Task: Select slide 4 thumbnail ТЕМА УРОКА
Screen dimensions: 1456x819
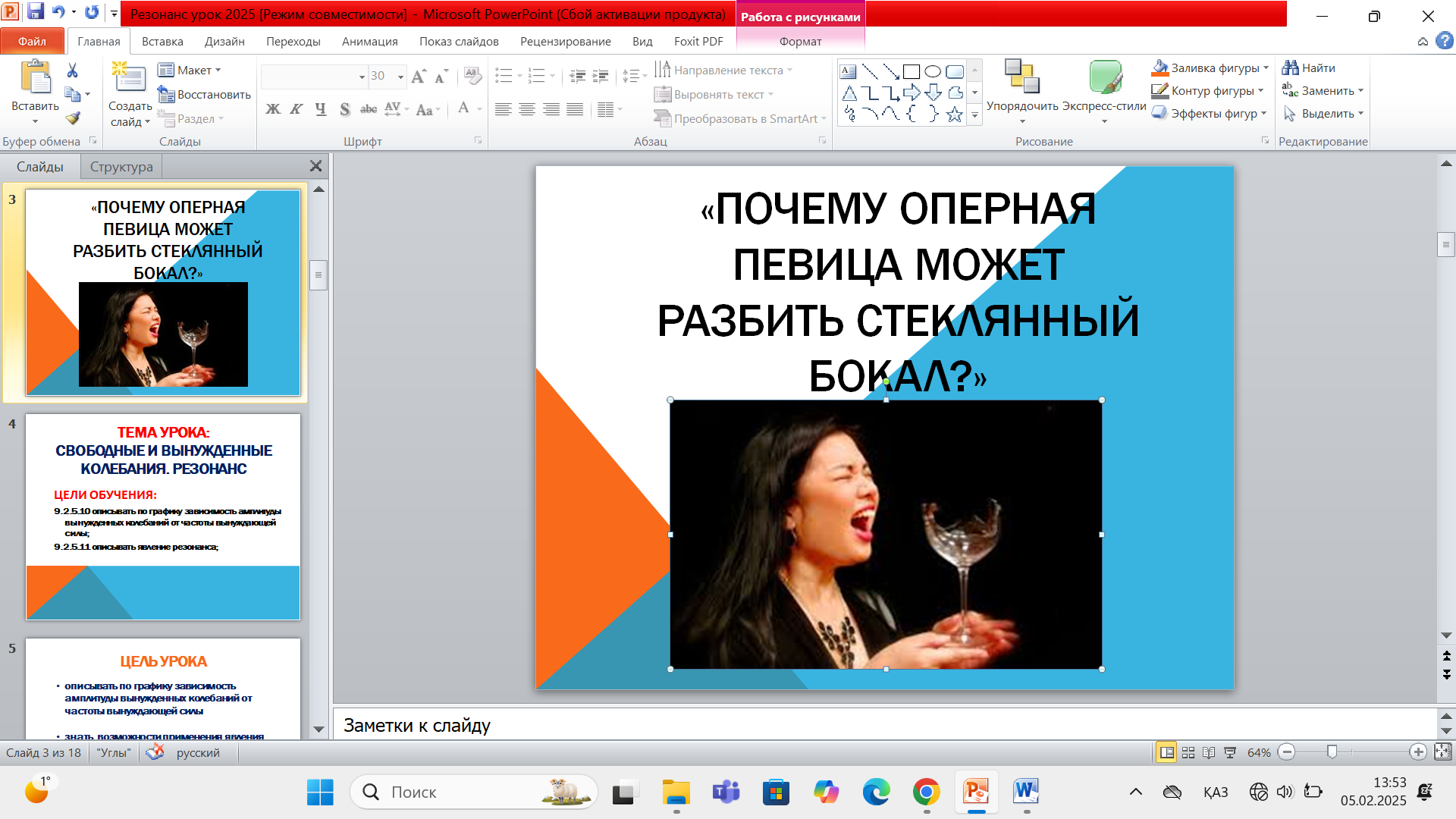Action: click(x=163, y=516)
